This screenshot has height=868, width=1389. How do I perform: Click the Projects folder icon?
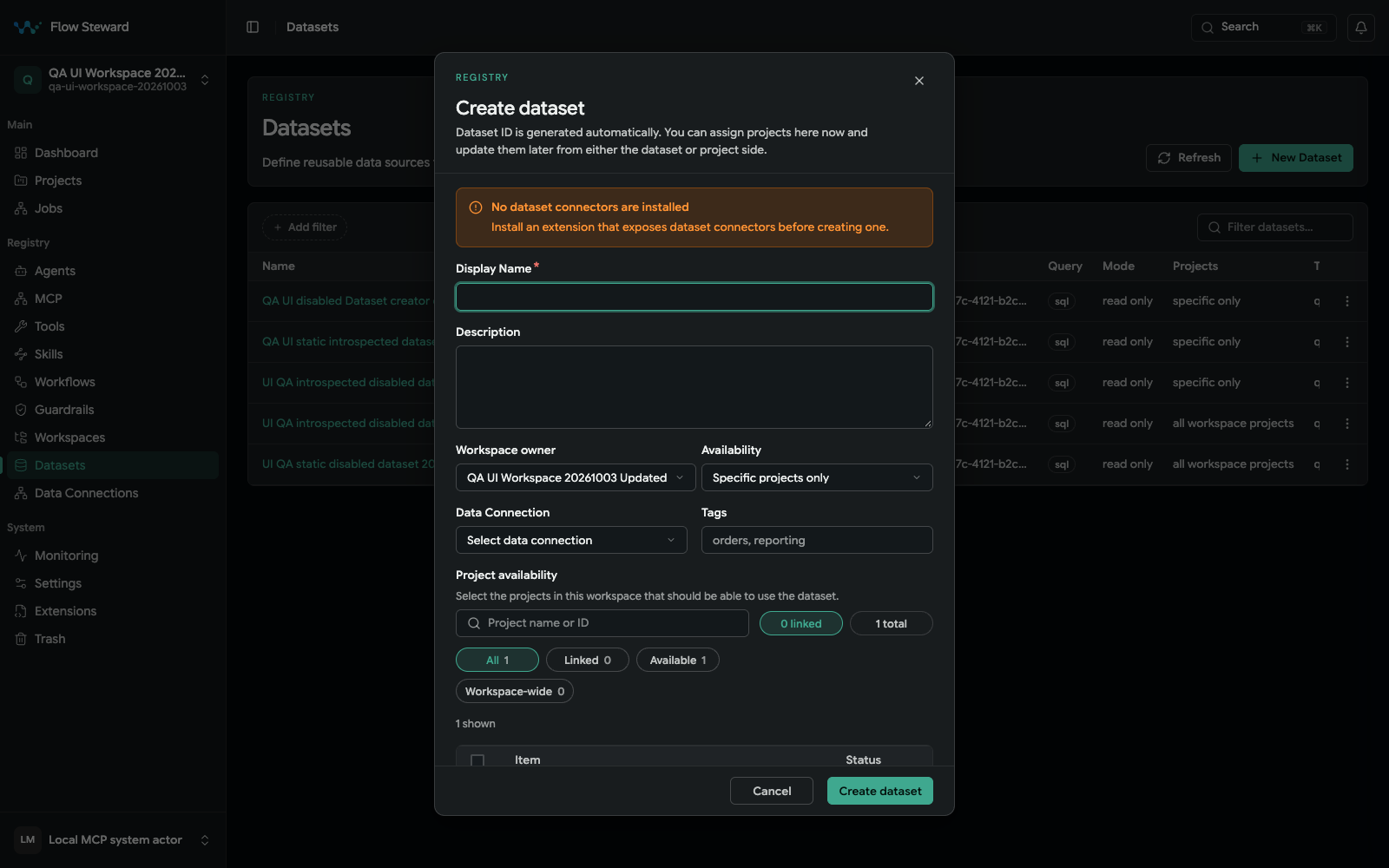[x=21, y=181]
